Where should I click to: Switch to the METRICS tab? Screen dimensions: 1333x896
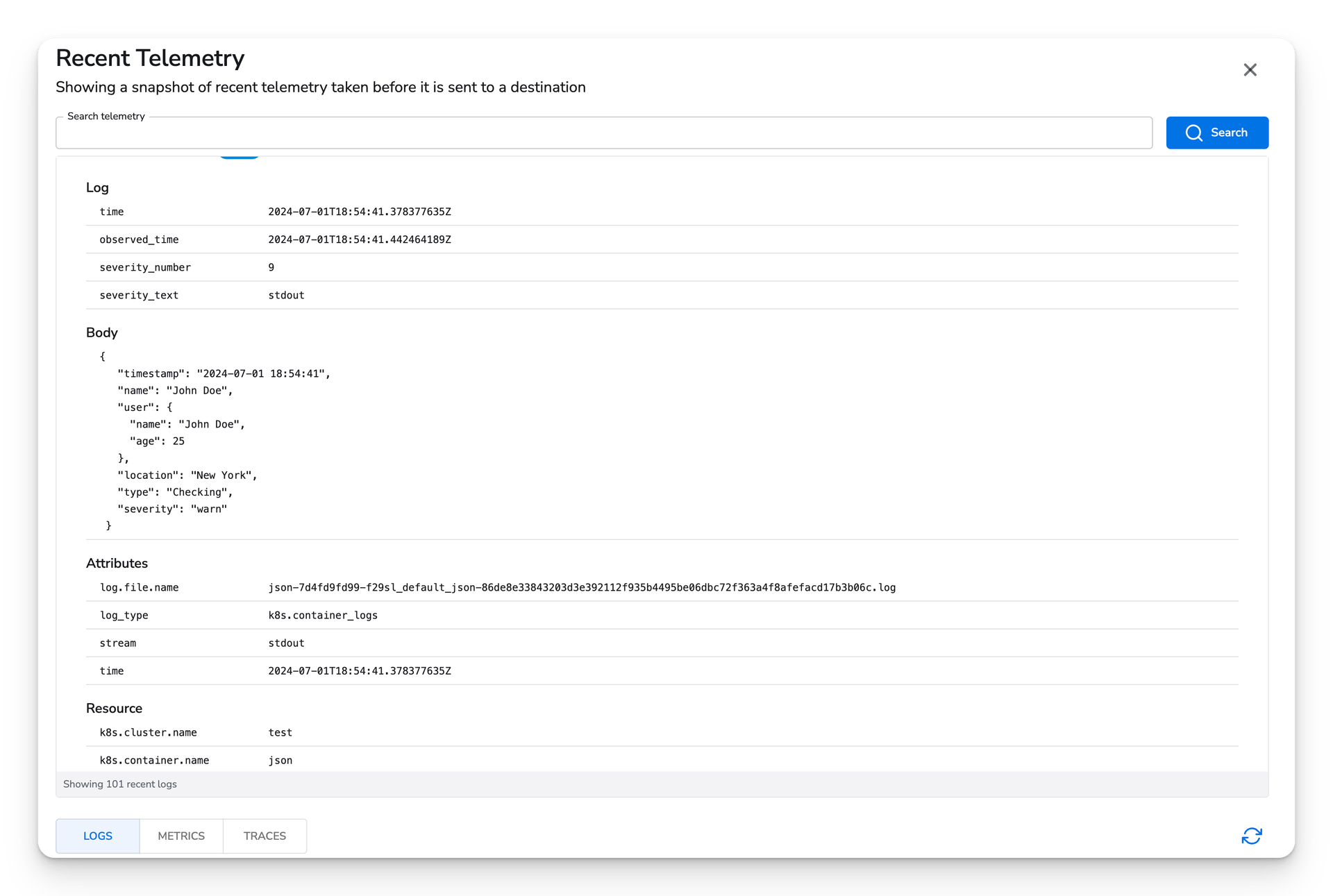click(181, 836)
